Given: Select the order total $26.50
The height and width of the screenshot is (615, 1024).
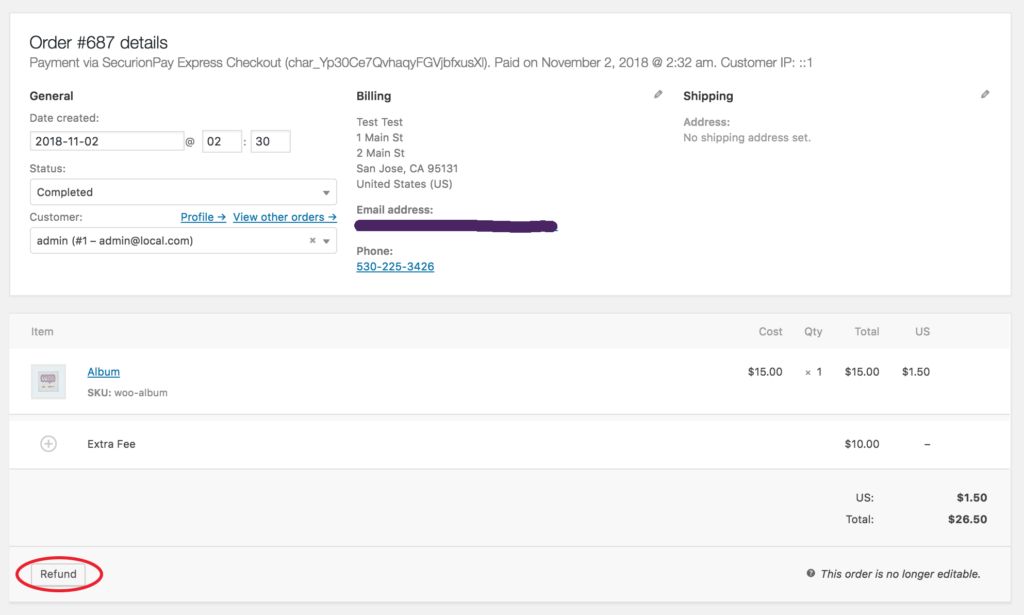Looking at the screenshot, I should (x=967, y=519).
